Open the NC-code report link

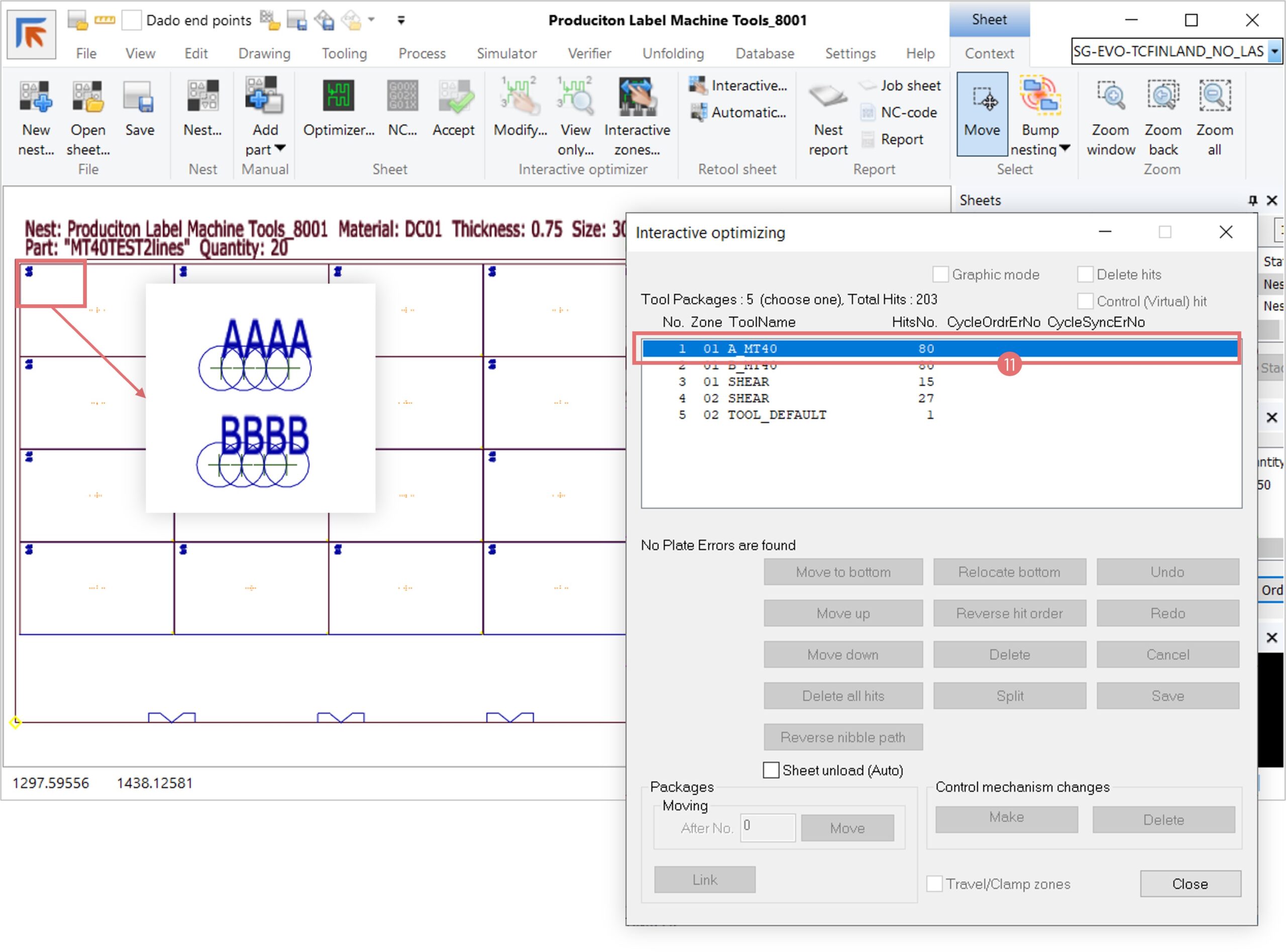click(908, 112)
